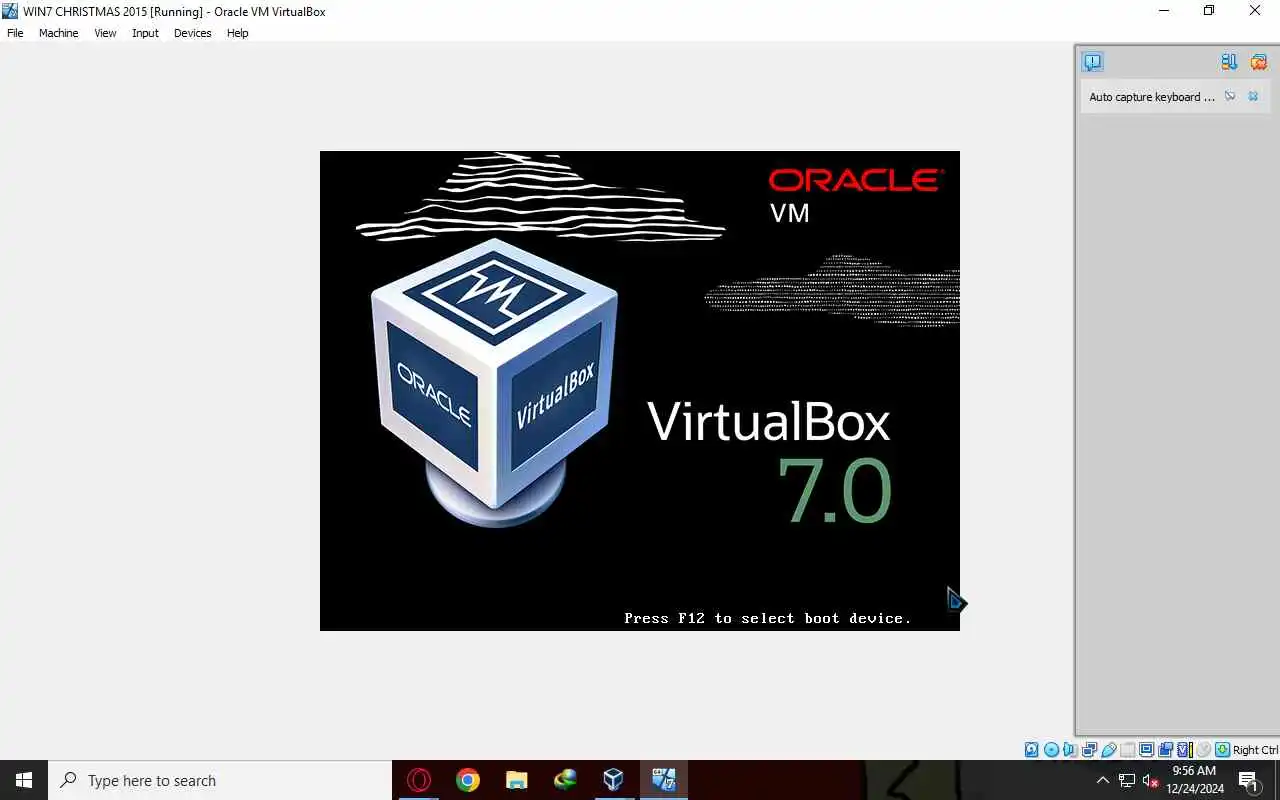Show hidden tray icons chevron

point(1103,780)
